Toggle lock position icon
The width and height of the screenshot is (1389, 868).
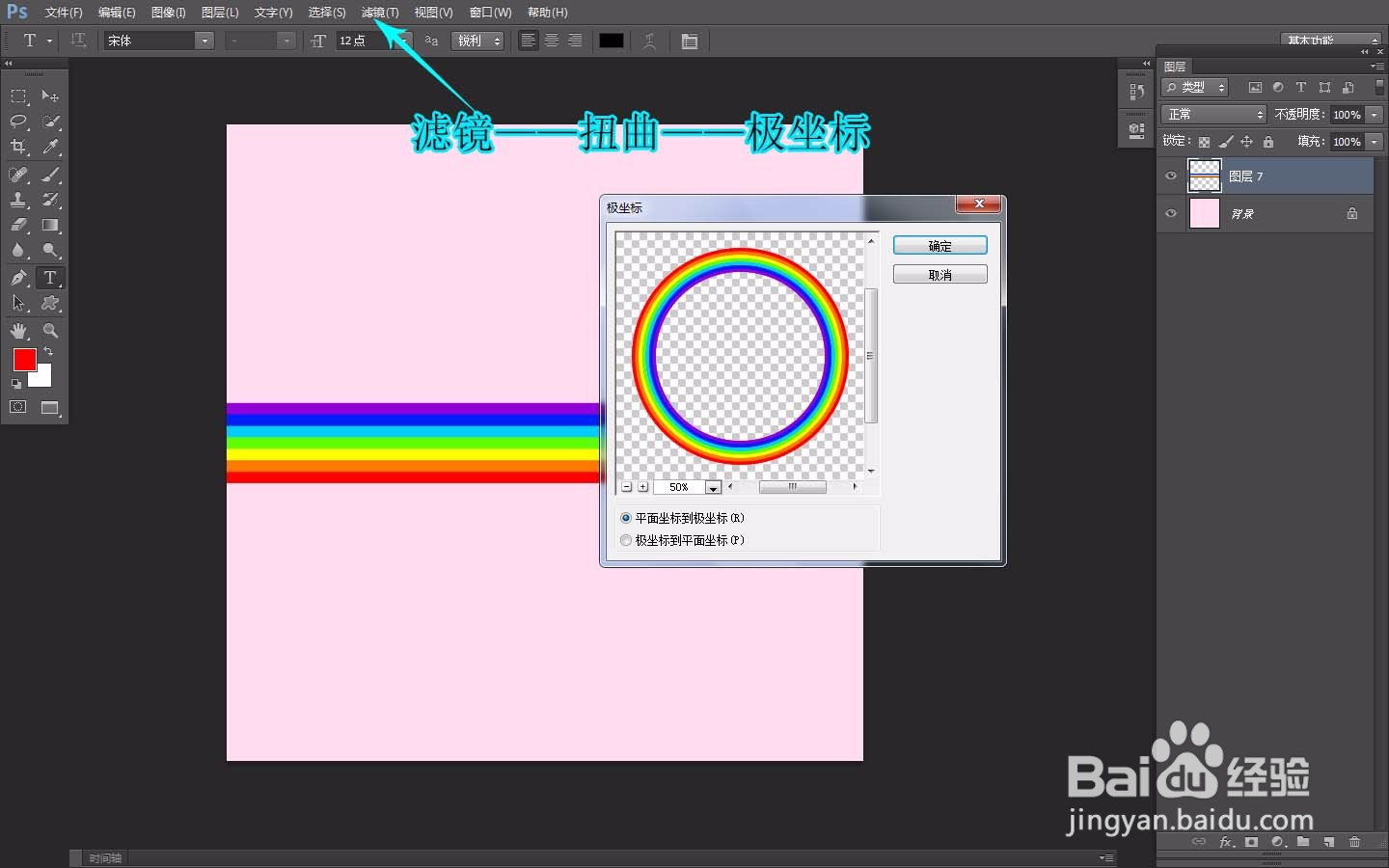[x=1246, y=142]
